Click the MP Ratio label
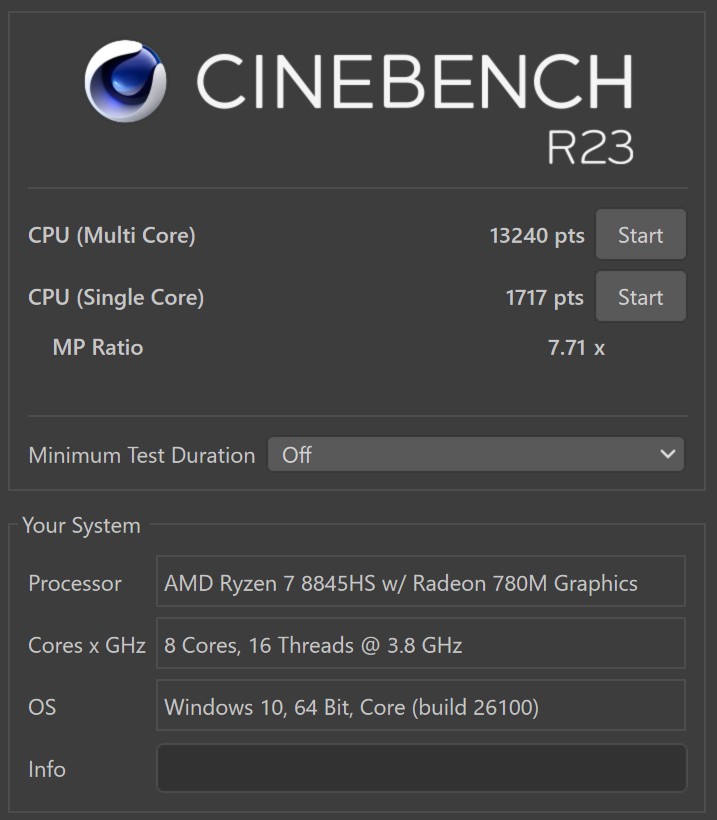The image size is (717, 820). point(98,348)
